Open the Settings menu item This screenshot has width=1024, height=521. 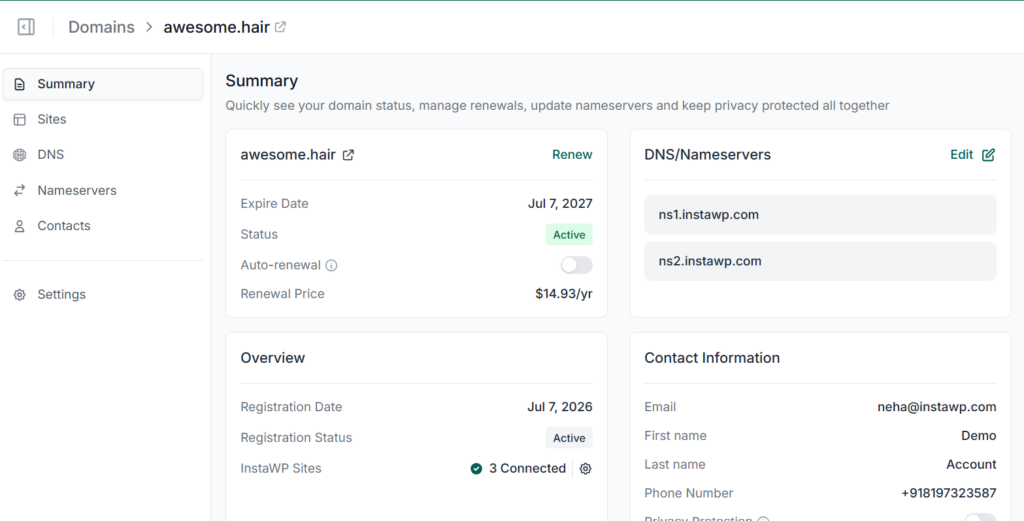tap(103, 294)
